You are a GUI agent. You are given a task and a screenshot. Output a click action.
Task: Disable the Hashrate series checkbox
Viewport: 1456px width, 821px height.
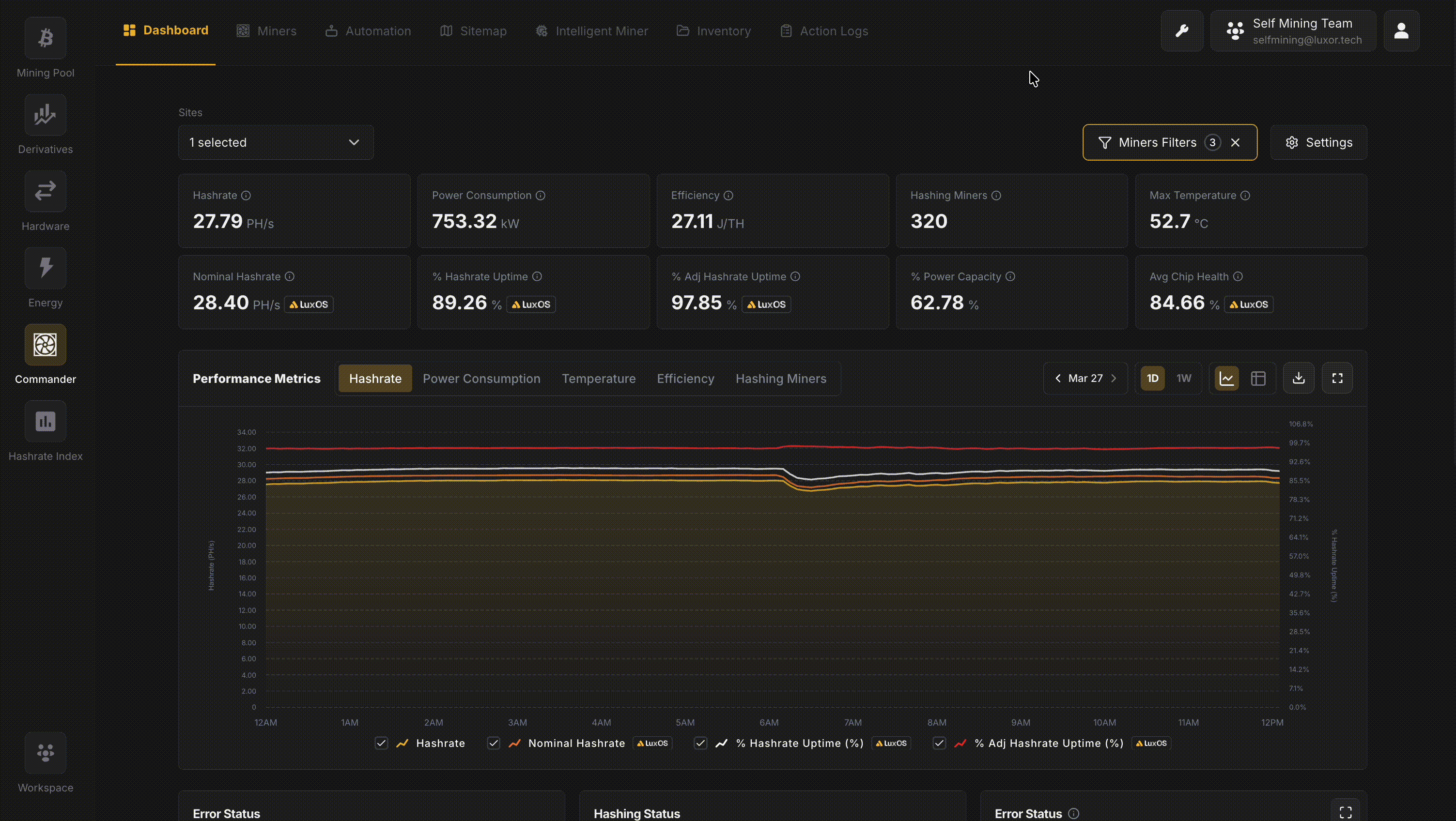click(382, 743)
